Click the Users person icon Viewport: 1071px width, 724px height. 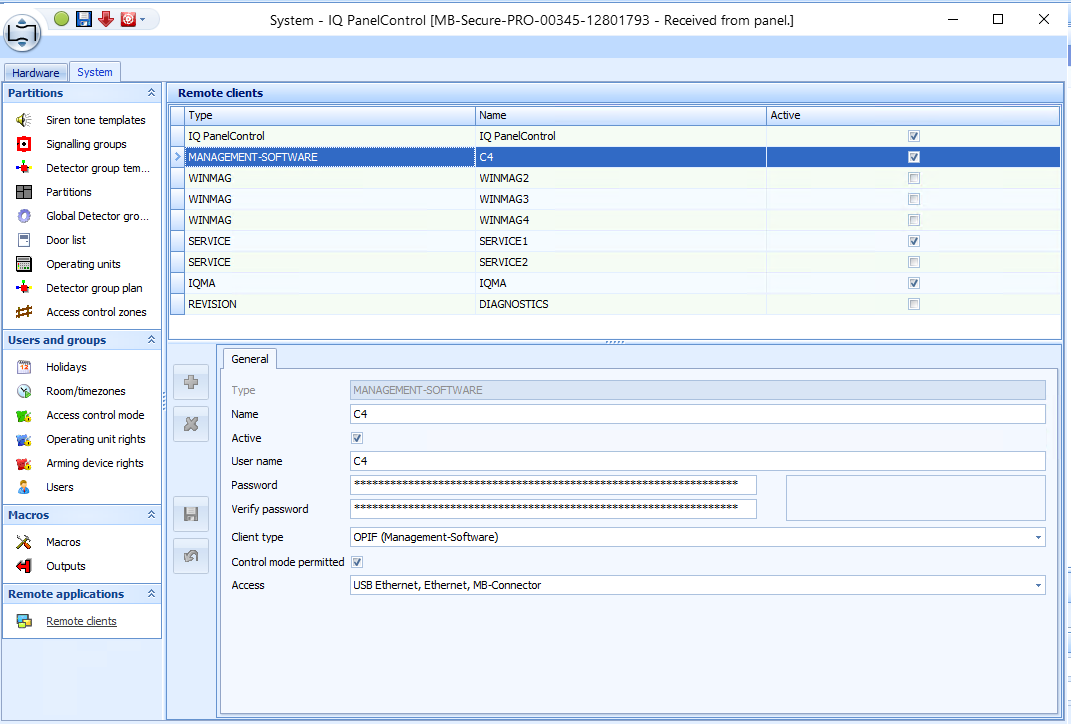point(24,487)
